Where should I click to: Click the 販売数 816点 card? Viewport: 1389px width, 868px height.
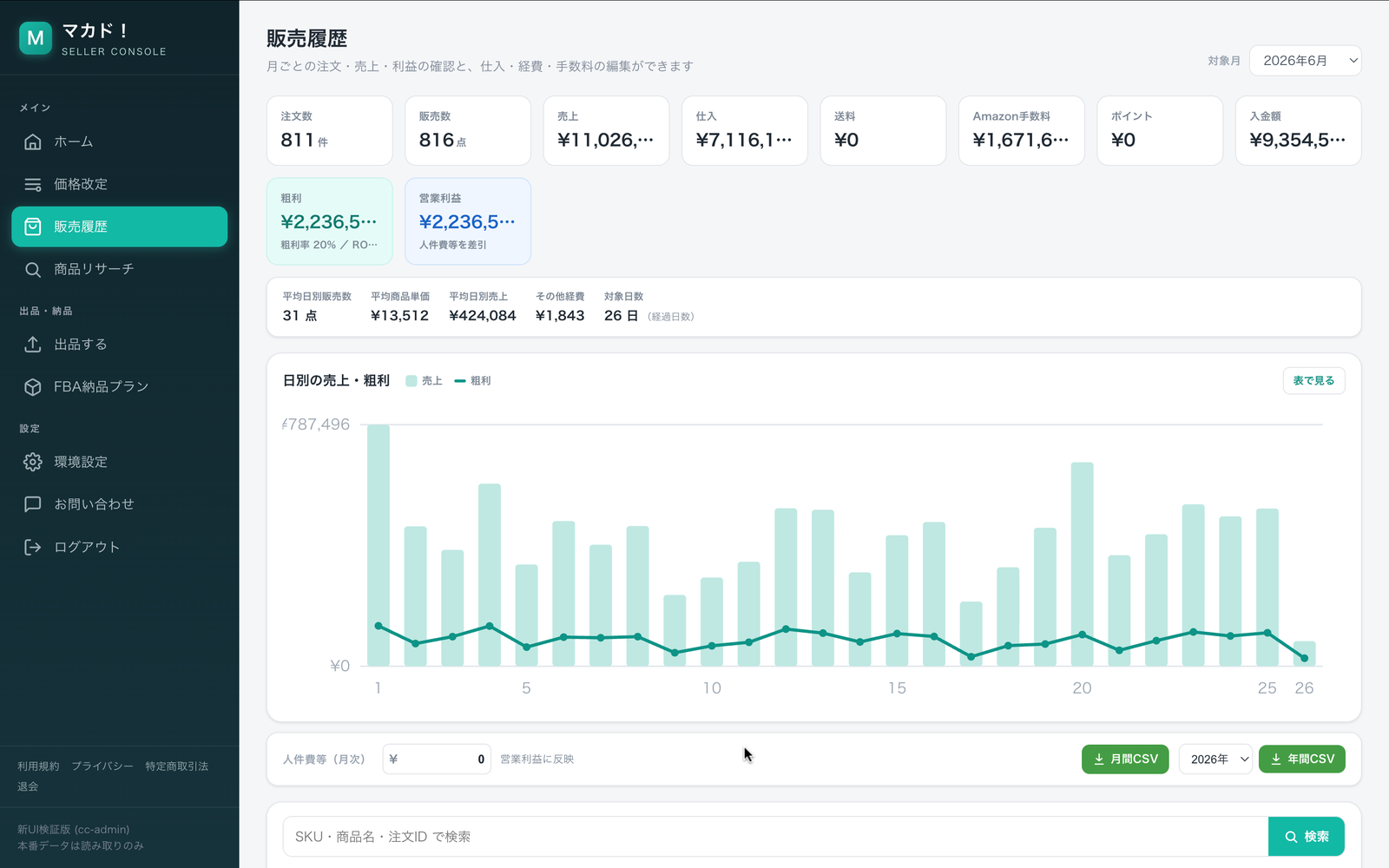[x=468, y=130]
